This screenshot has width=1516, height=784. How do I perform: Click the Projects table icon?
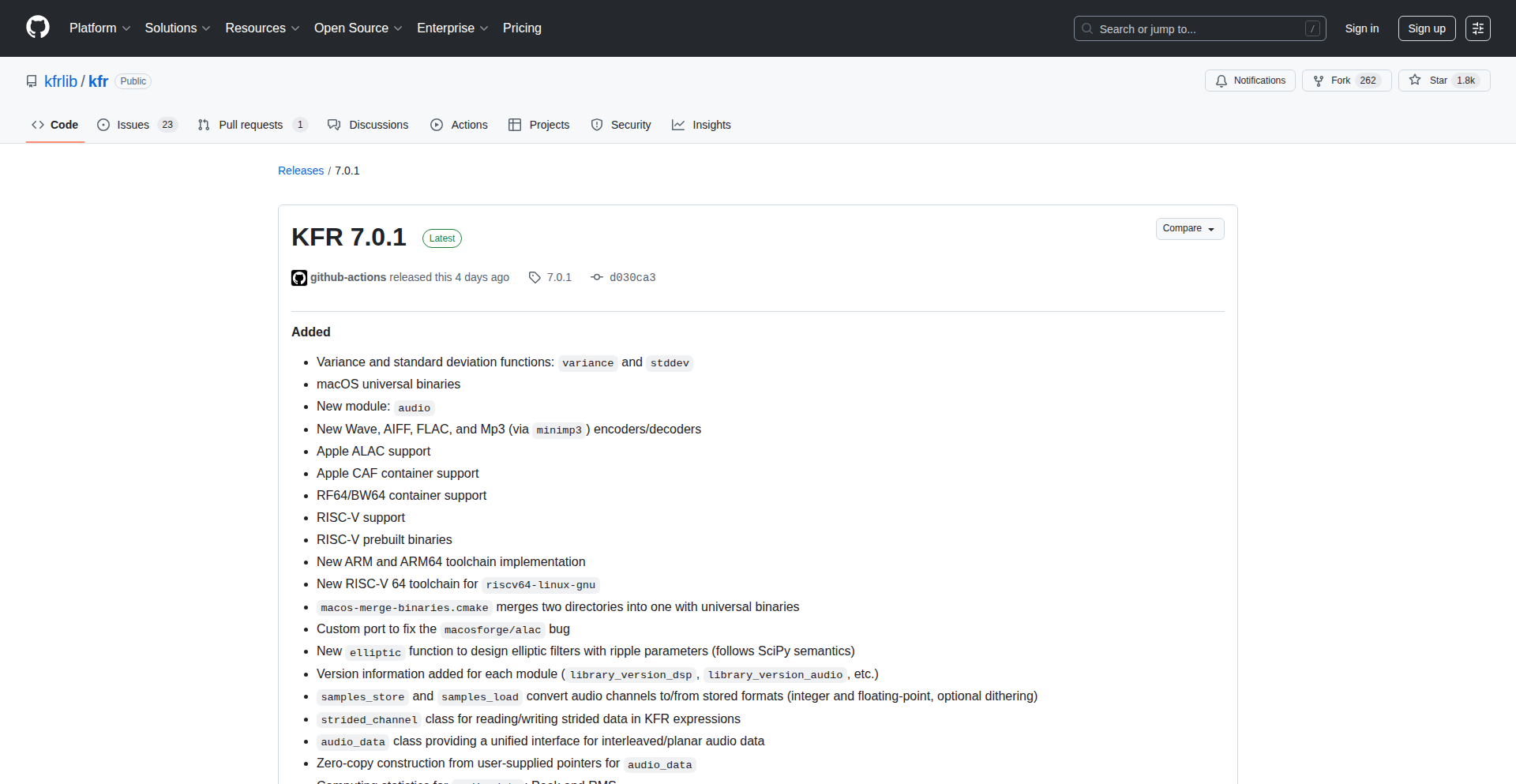[x=515, y=125]
